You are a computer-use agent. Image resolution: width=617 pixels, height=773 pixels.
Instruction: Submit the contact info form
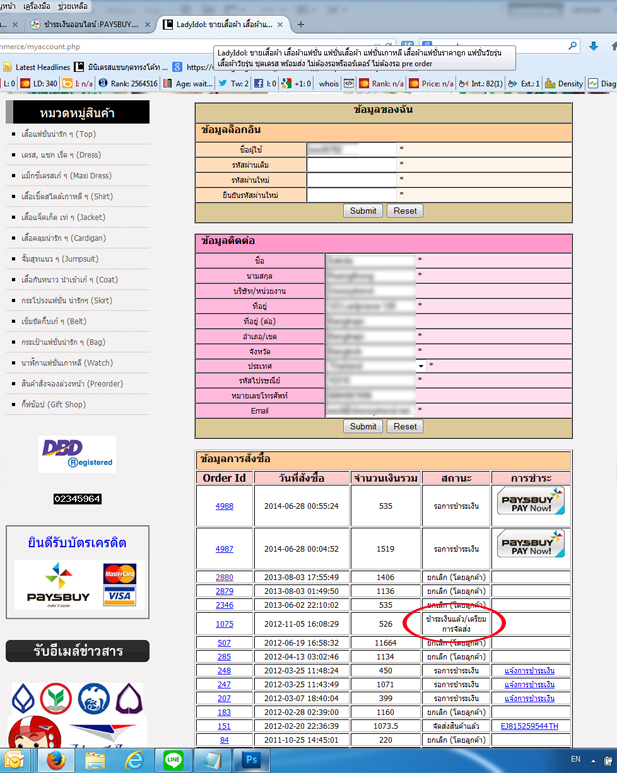[363, 426]
